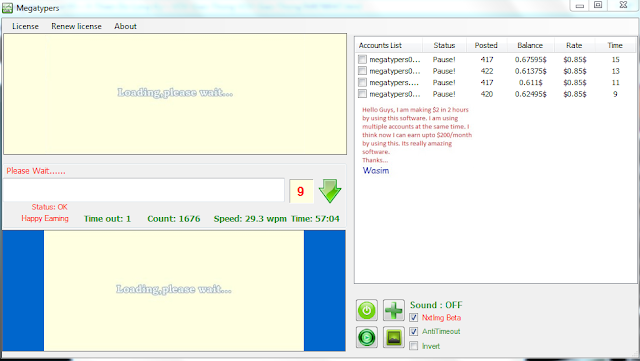
Task: Click the lower captcha image loading panel
Action: 174,290
